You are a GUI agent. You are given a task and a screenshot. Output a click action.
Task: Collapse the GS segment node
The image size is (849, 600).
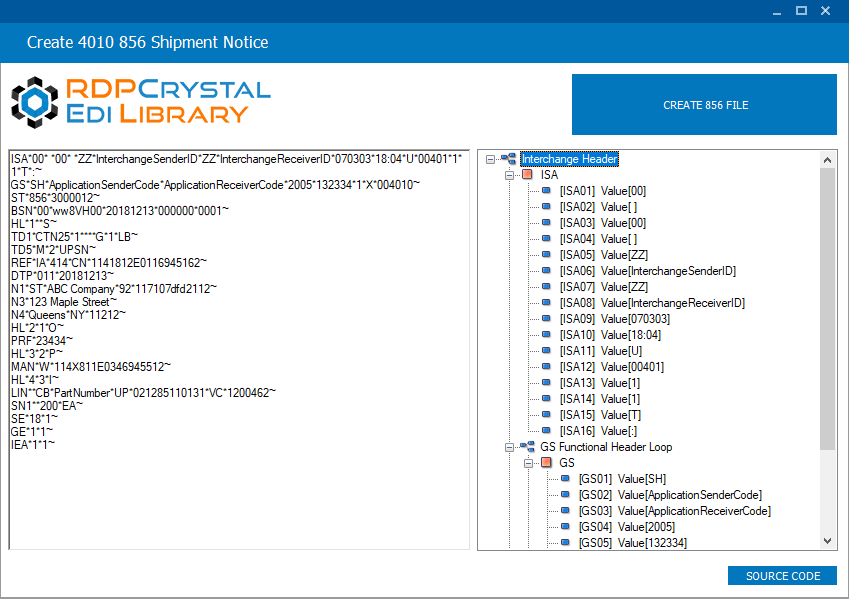[x=528, y=463]
